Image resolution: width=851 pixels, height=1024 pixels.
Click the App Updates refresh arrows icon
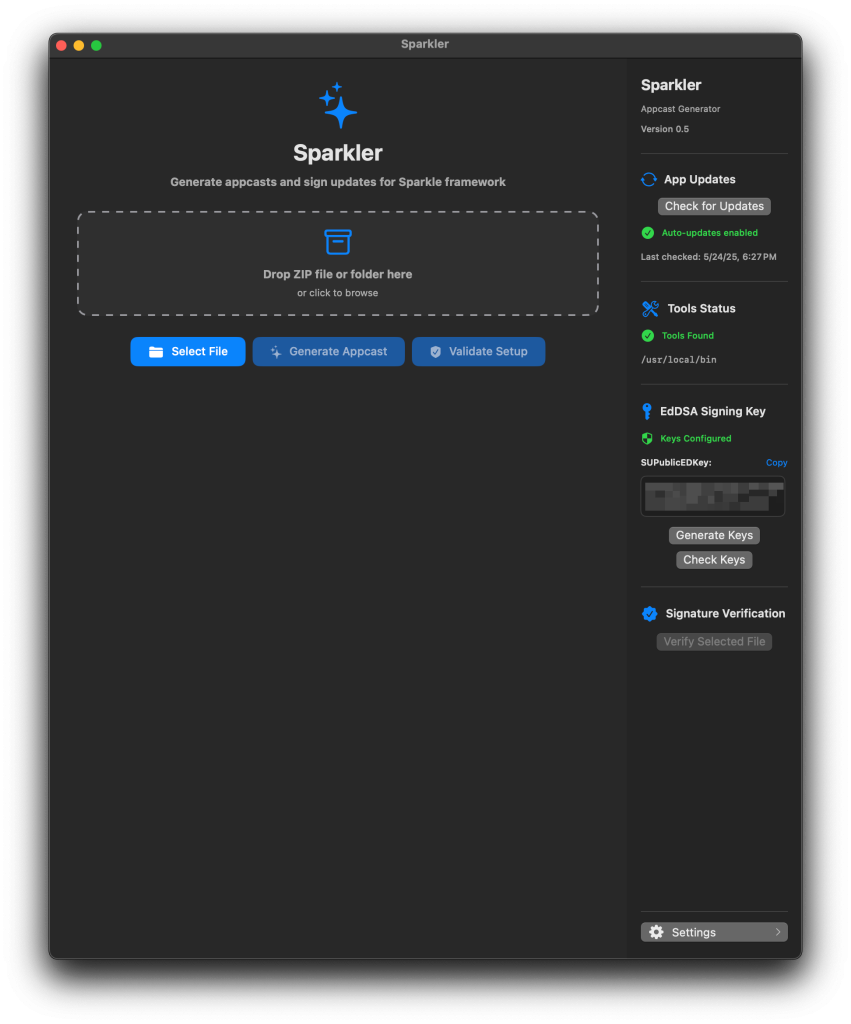[x=649, y=180]
